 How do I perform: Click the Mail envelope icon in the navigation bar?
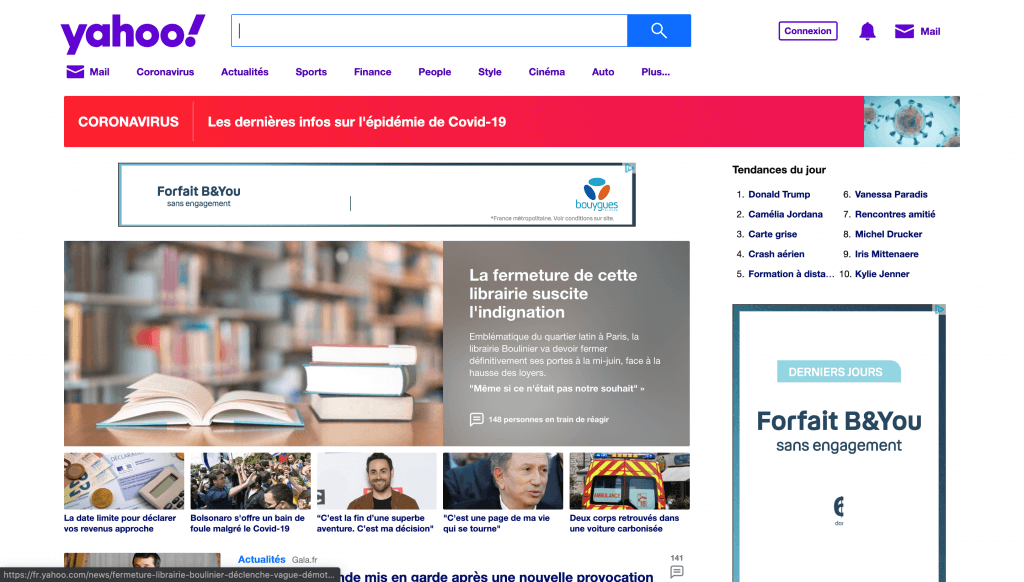pos(74,71)
